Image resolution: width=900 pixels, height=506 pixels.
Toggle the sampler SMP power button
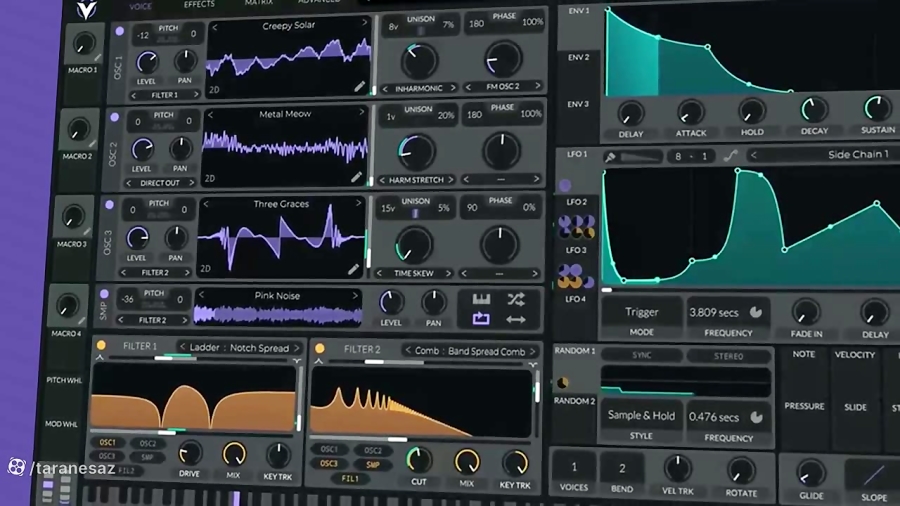(x=104, y=294)
